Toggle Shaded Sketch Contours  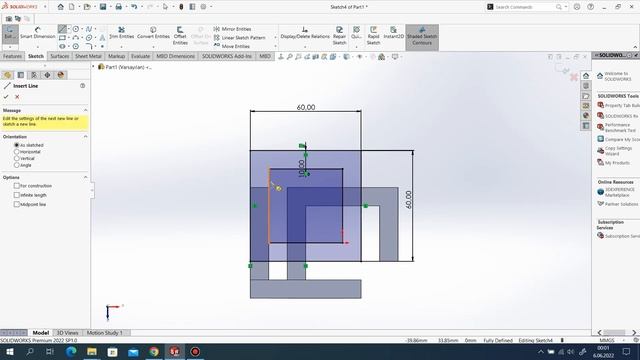tap(422, 36)
